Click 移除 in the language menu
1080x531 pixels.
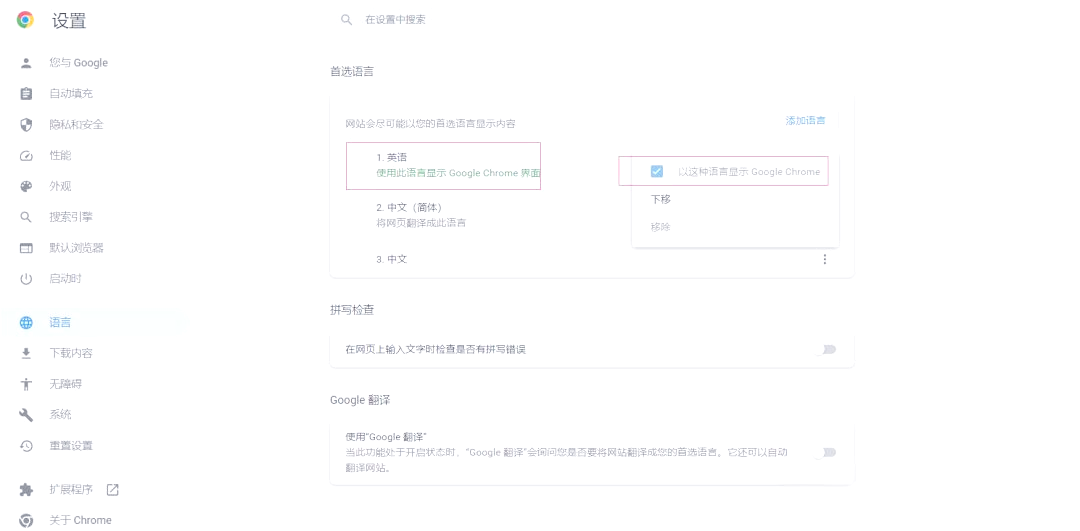[x=661, y=227]
